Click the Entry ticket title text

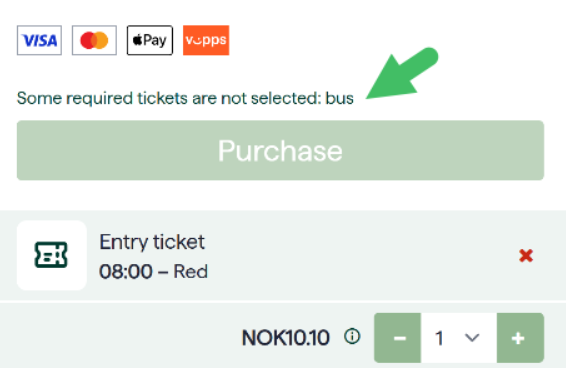(x=152, y=242)
